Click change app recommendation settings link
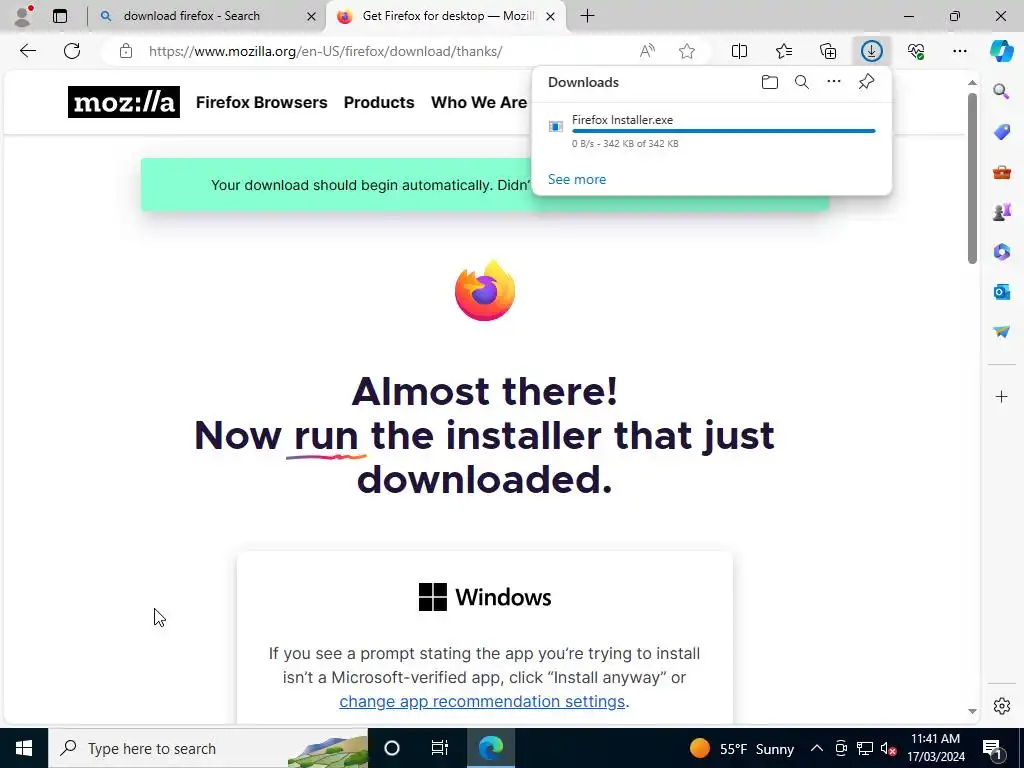The image size is (1024, 768). (482, 701)
